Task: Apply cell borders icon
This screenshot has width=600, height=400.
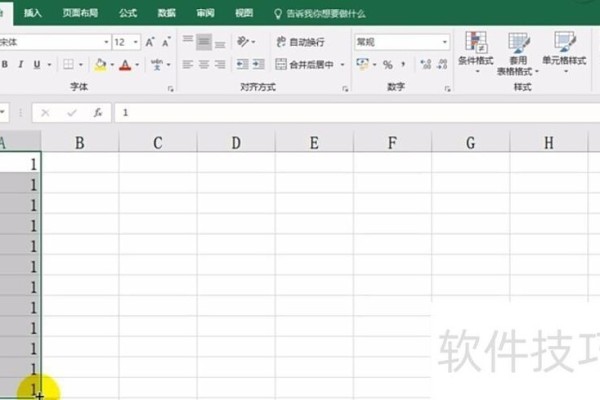Action: (x=68, y=64)
